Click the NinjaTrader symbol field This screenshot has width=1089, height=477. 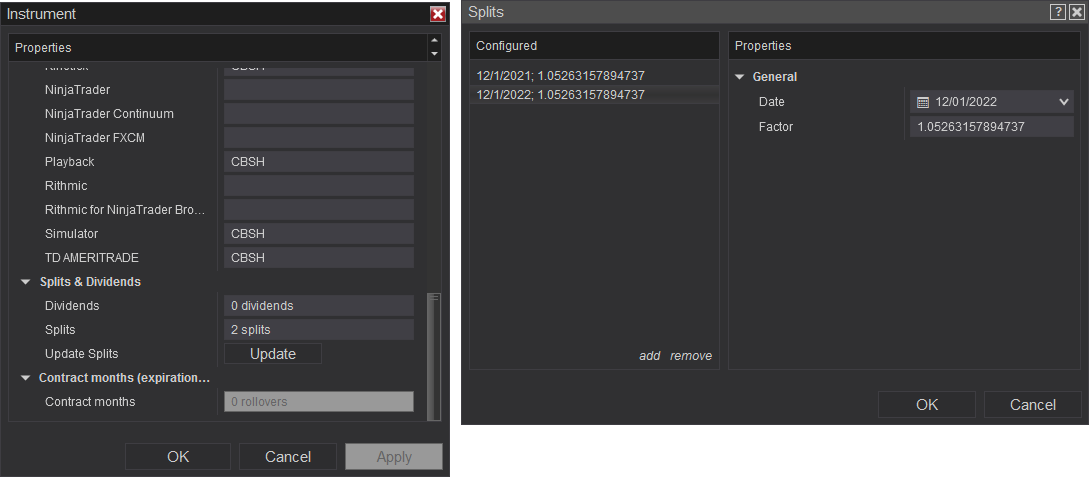(x=319, y=90)
